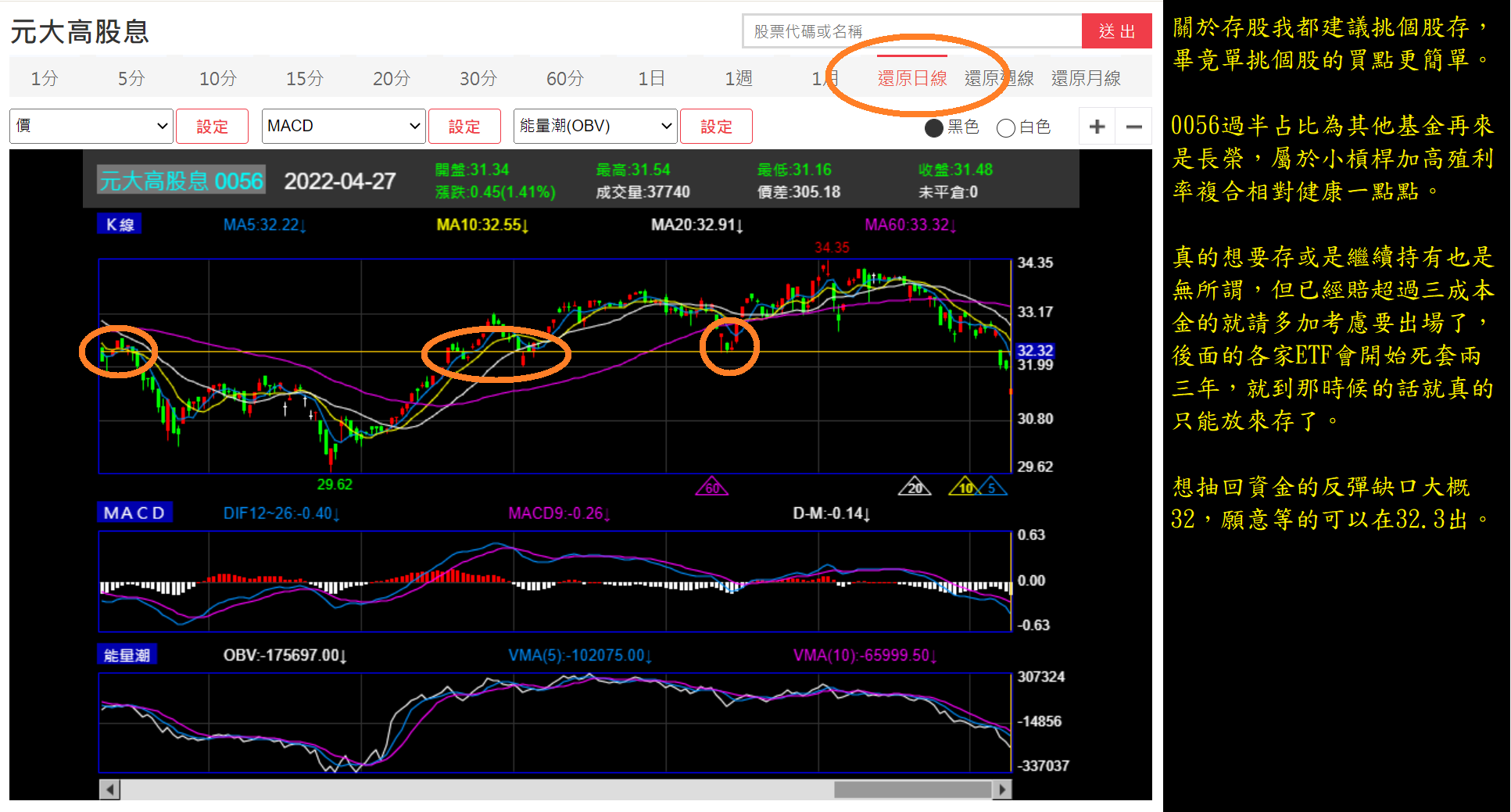Click the MA10:32.55 value text
The width and height of the screenshot is (1511, 812).
482,225
